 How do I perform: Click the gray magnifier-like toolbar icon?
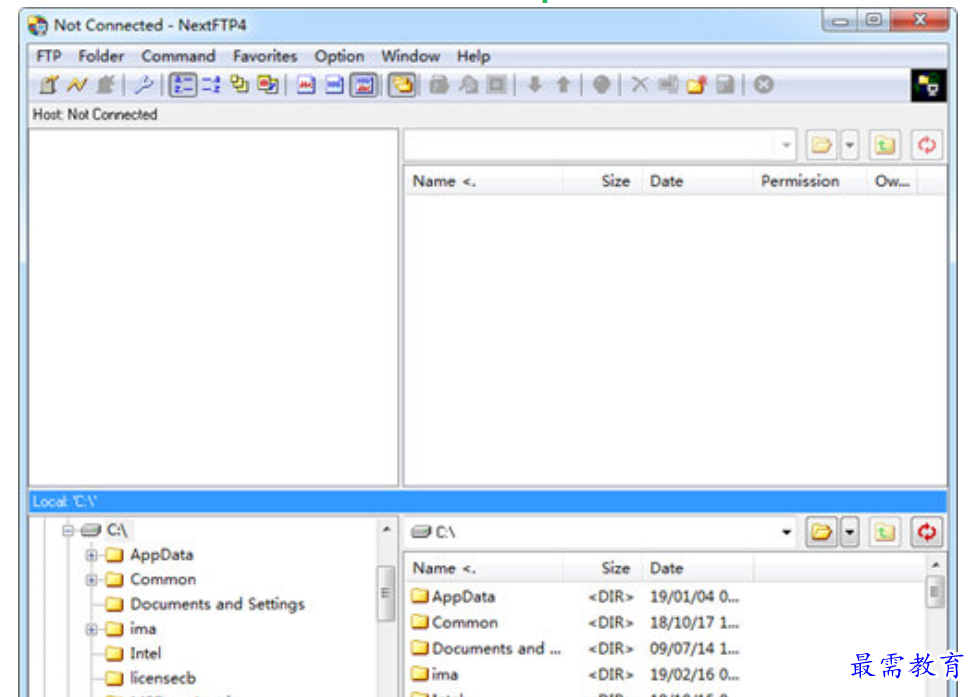pos(468,85)
